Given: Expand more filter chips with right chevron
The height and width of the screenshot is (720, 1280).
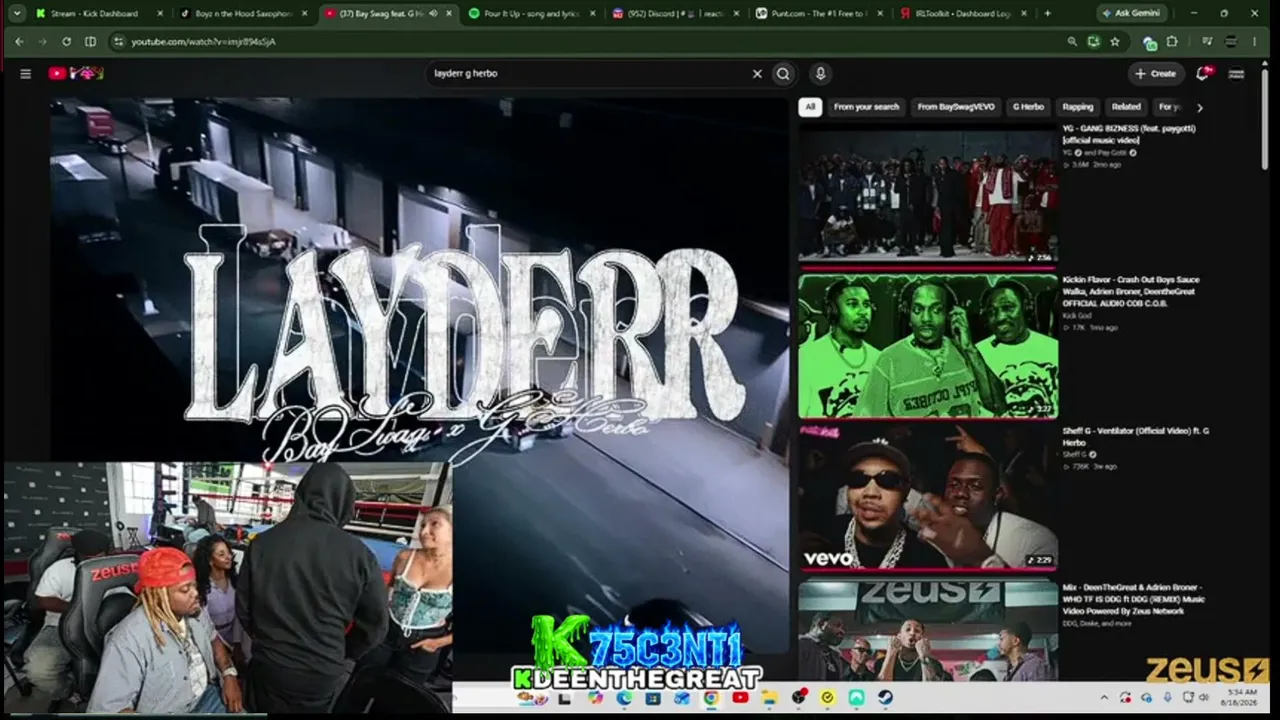Looking at the screenshot, I should pos(1200,107).
